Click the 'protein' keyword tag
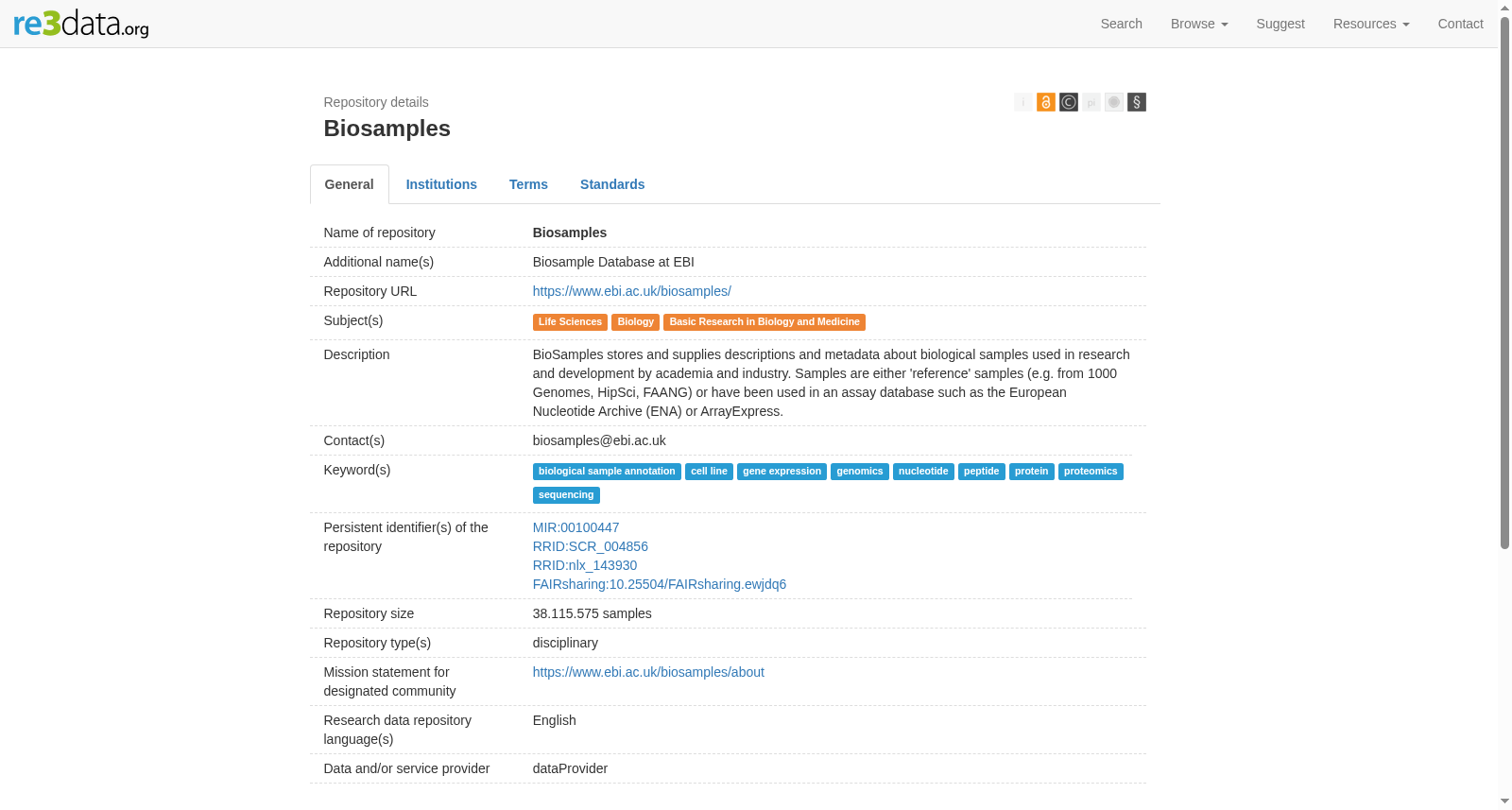 pos(1032,472)
